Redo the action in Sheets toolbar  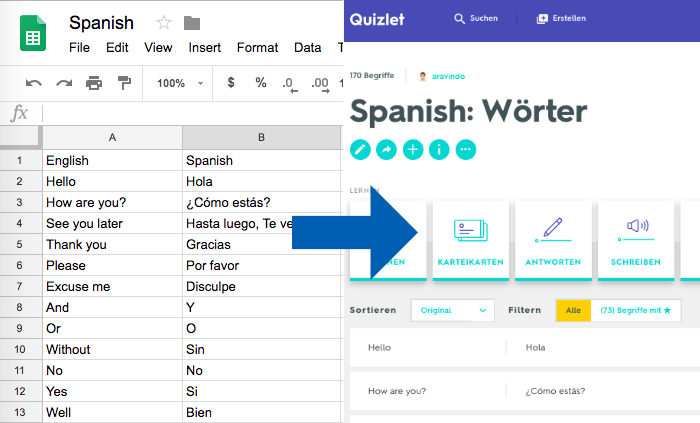(64, 83)
